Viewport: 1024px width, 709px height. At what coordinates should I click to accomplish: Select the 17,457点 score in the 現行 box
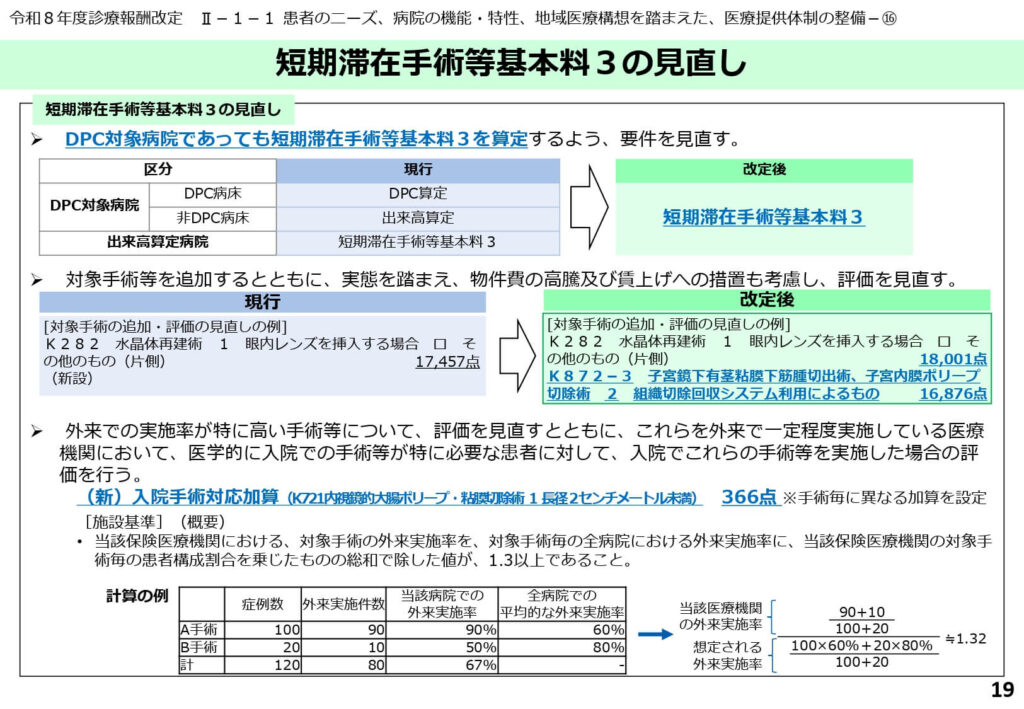(x=447, y=362)
